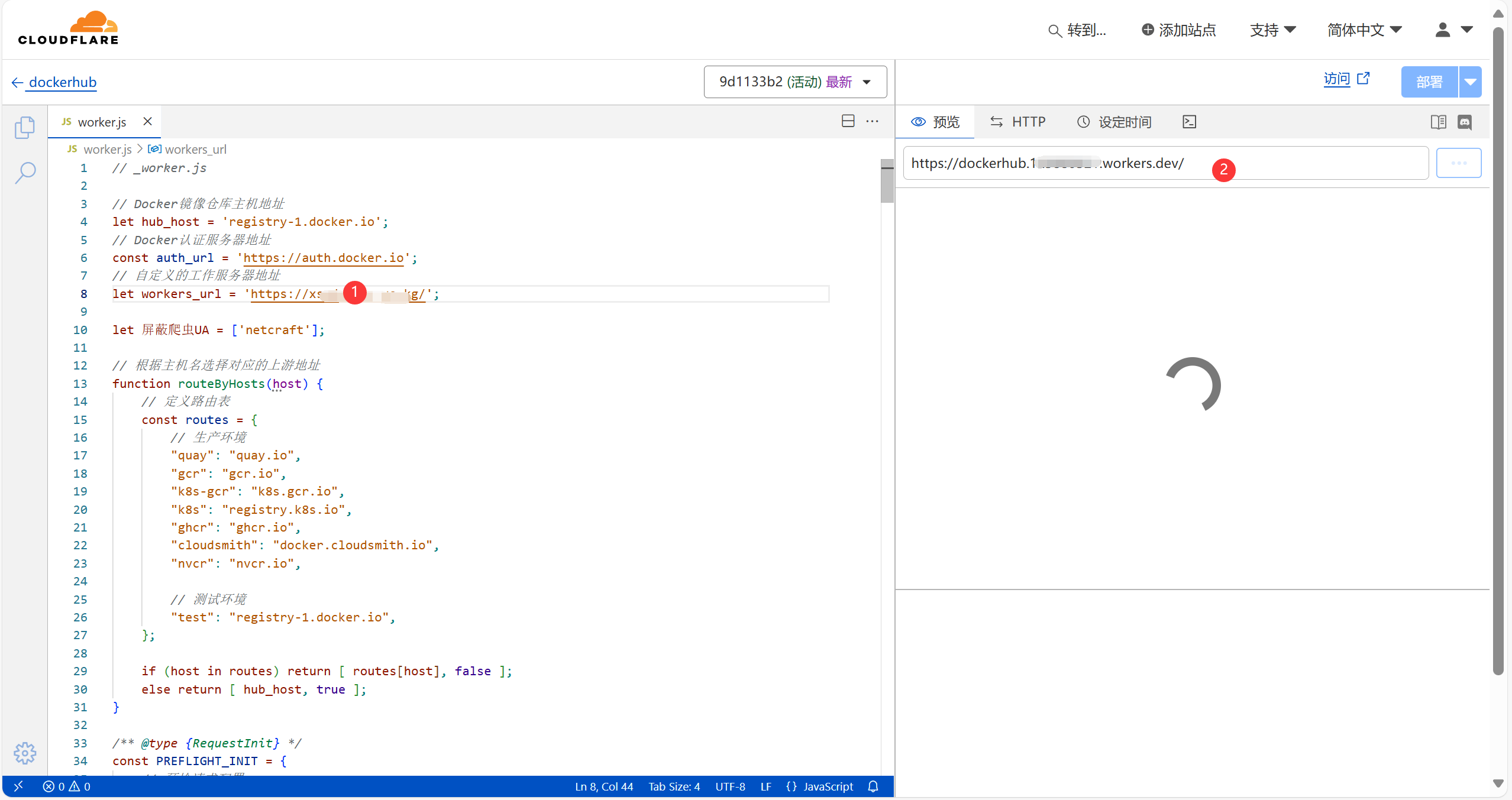
Task: Click the notifications bell in status bar
Action: point(873,786)
